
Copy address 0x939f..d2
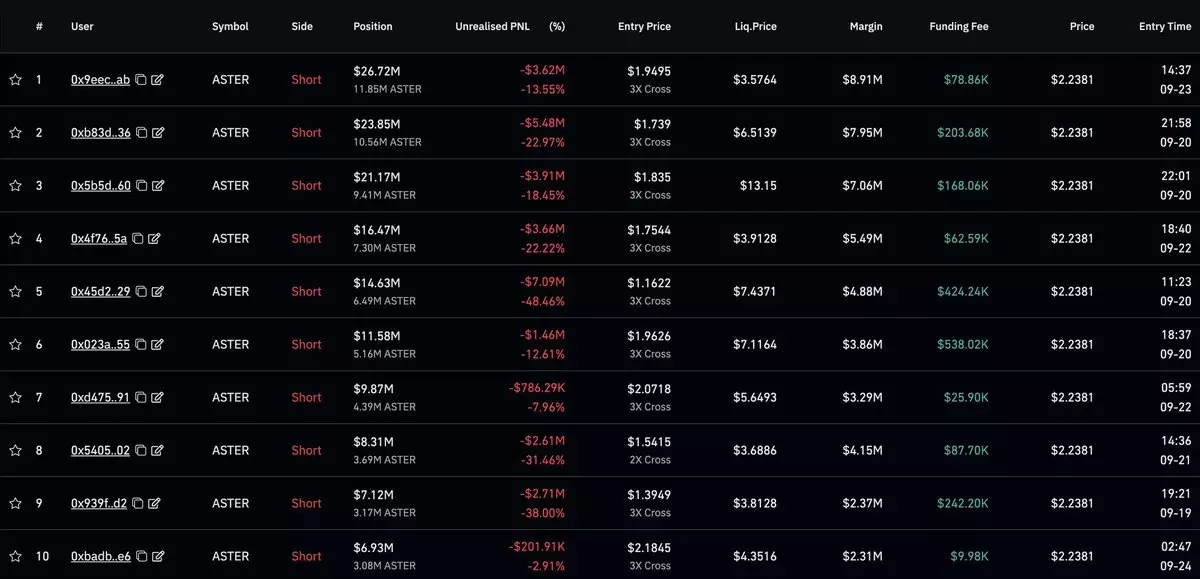pyautogui.click(x=138, y=504)
